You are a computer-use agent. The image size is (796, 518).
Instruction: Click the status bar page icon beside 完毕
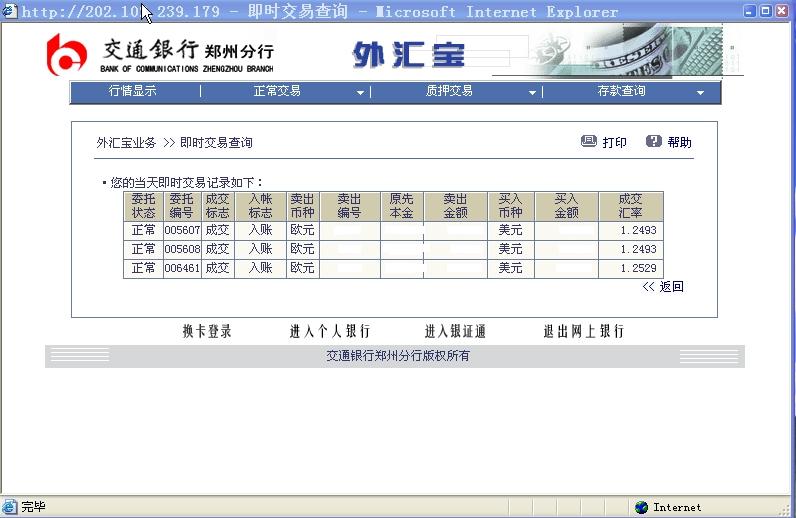(x=9, y=506)
